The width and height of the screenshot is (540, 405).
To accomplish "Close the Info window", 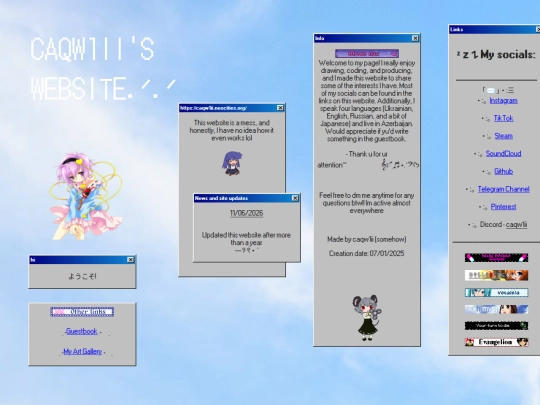I will 416,38.
